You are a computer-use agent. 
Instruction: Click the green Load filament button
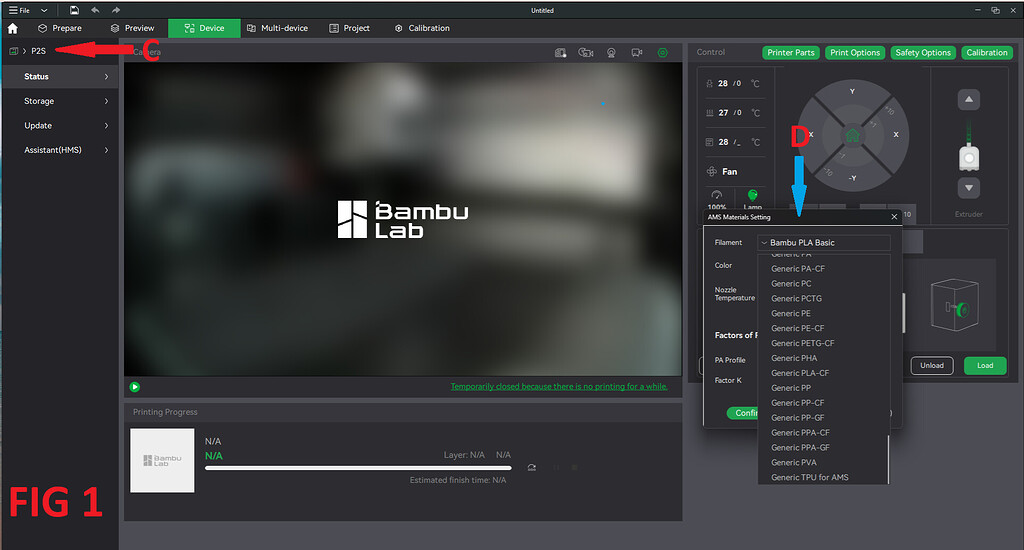pos(985,366)
